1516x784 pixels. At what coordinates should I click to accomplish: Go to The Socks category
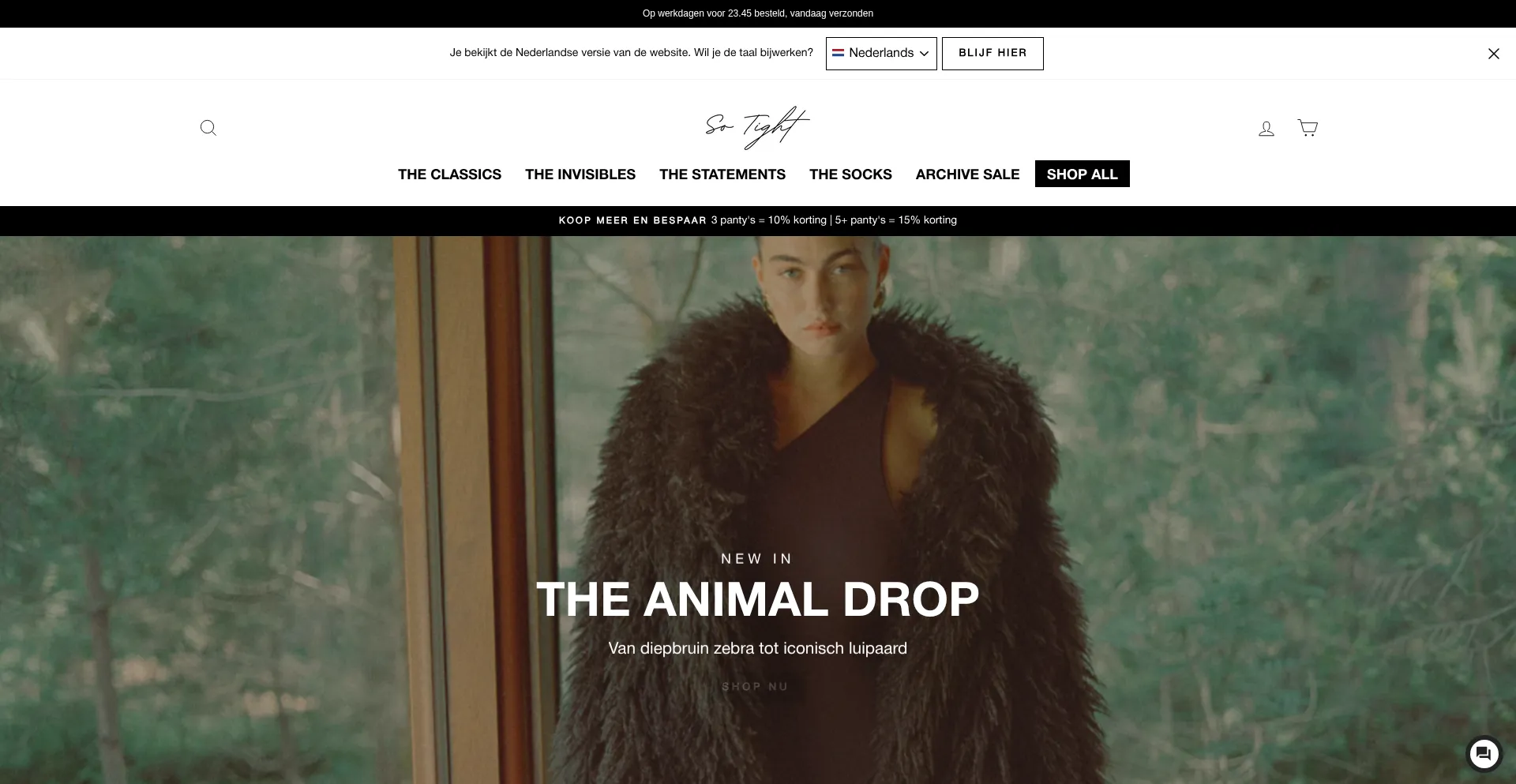(x=850, y=174)
